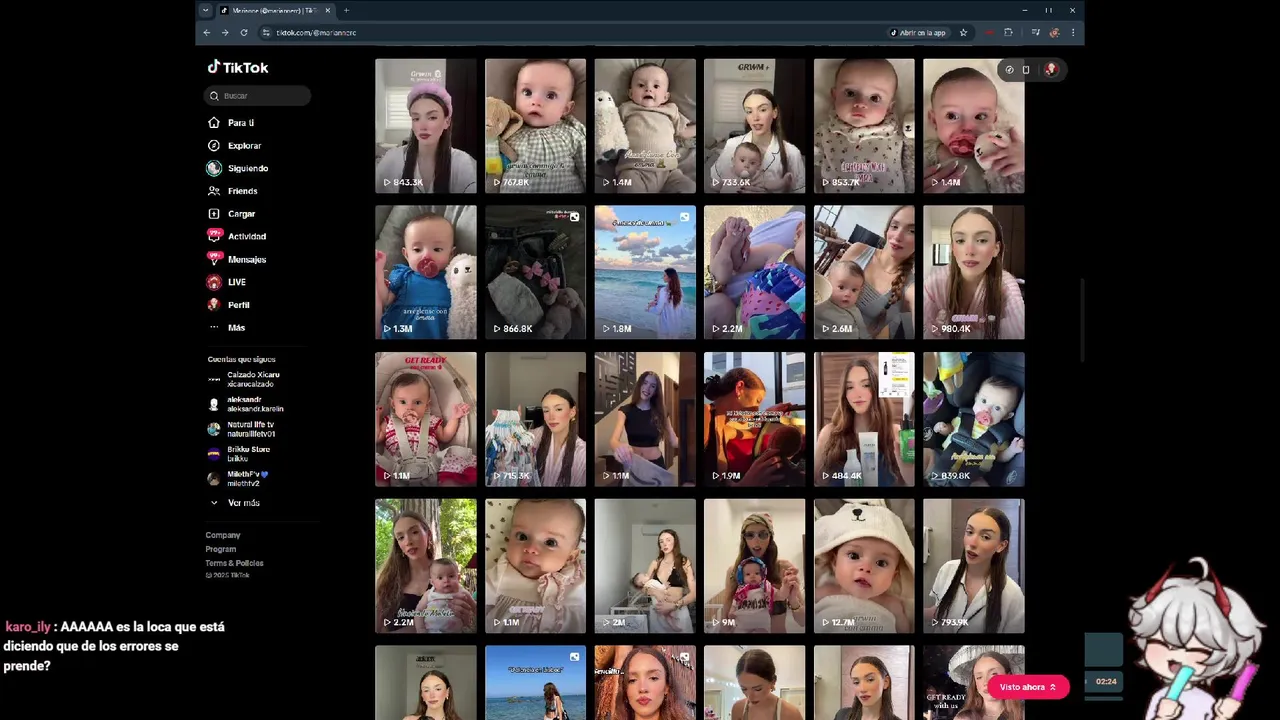Open the tab search dropdown
This screenshot has height=720, width=1280.
pos(205,11)
